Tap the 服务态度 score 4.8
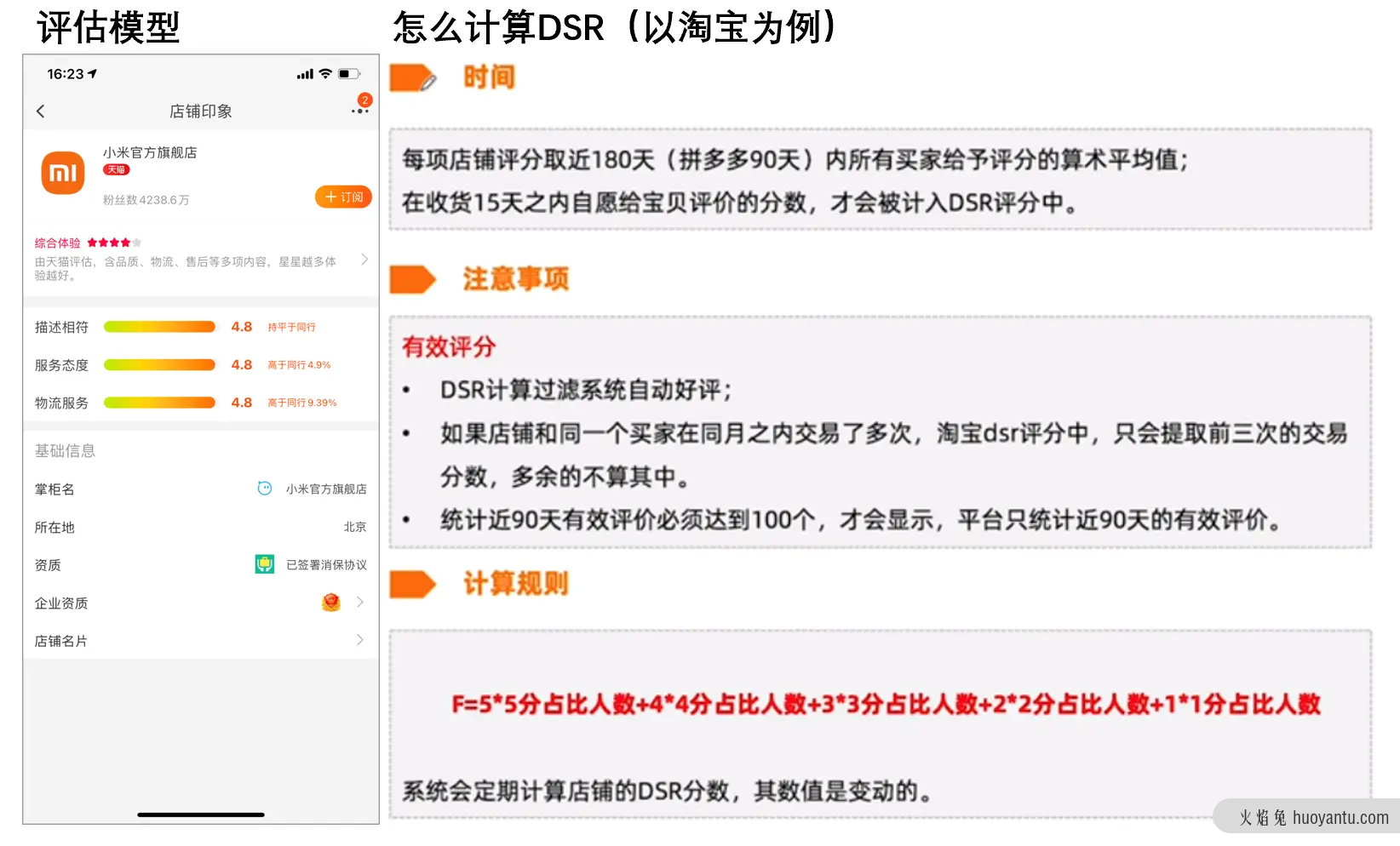The width and height of the screenshot is (1400, 846). pyautogui.click(x=242, y=365)
